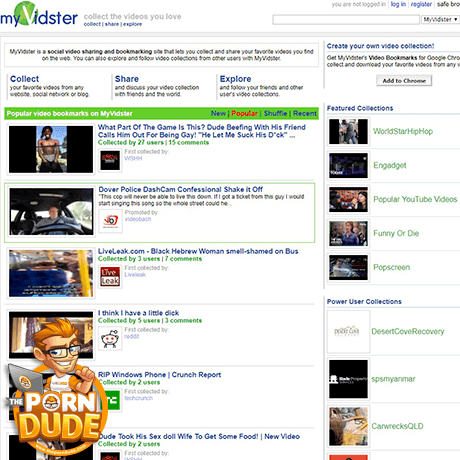The width and height of the screenshot is (460, 460).
Task: Click the WSHH collector name link
Action: (x=133, y=158)
